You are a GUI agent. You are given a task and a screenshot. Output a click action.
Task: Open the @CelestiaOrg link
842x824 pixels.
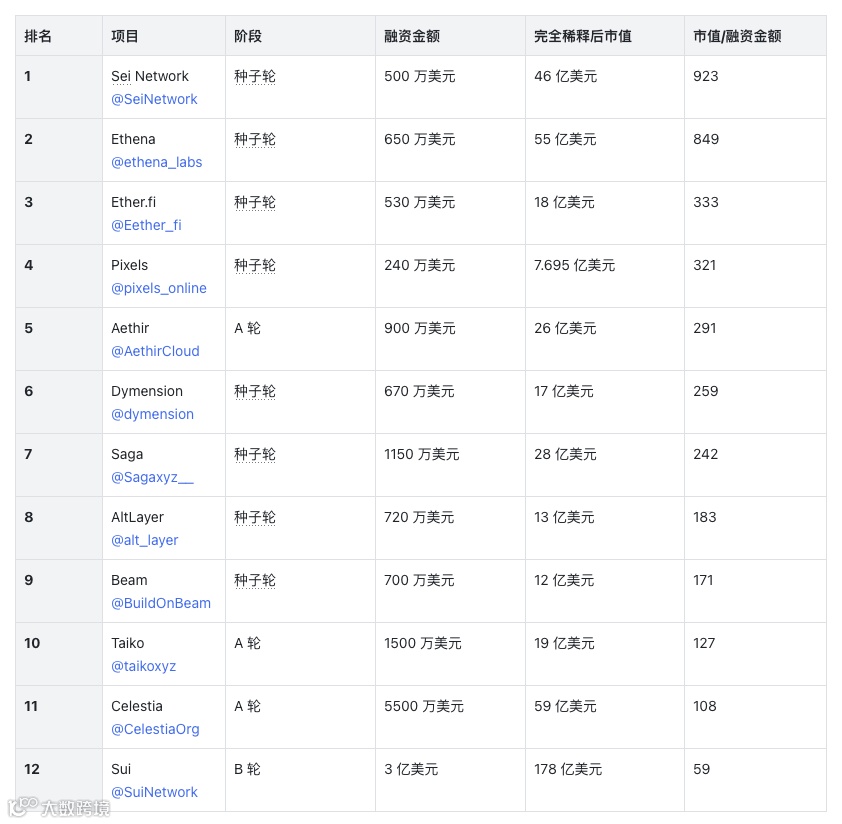click(155, 729)
